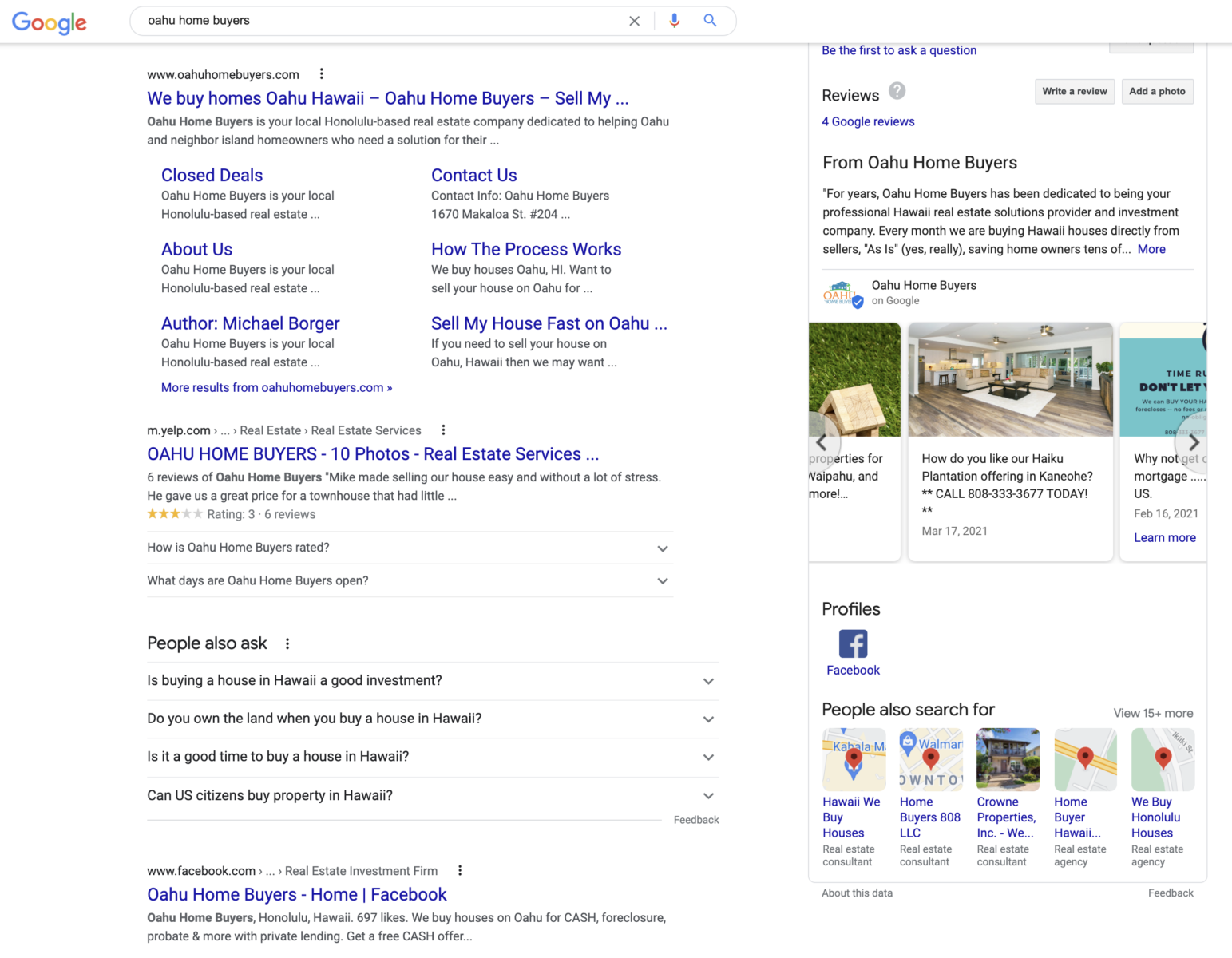
Task: Click Feedback below the knowledge panel
Action: pos(1171,893)
